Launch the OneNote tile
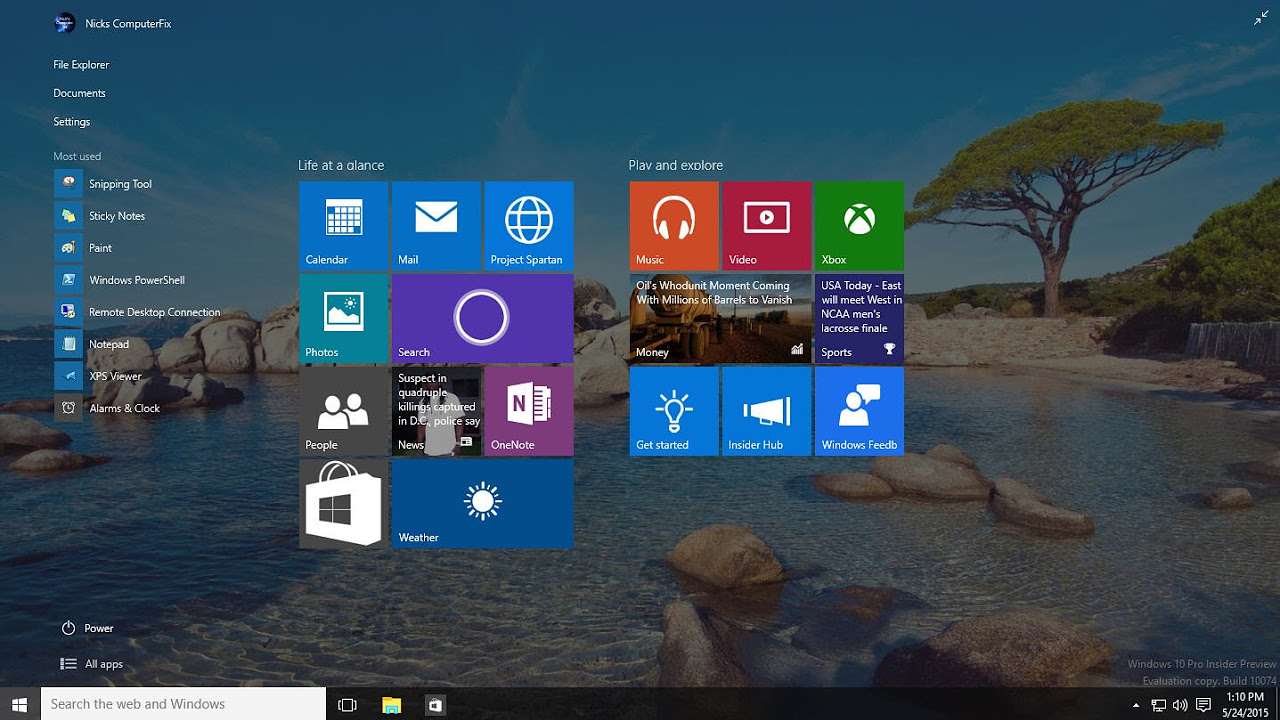1280x720 pixels. coord(529,411)
